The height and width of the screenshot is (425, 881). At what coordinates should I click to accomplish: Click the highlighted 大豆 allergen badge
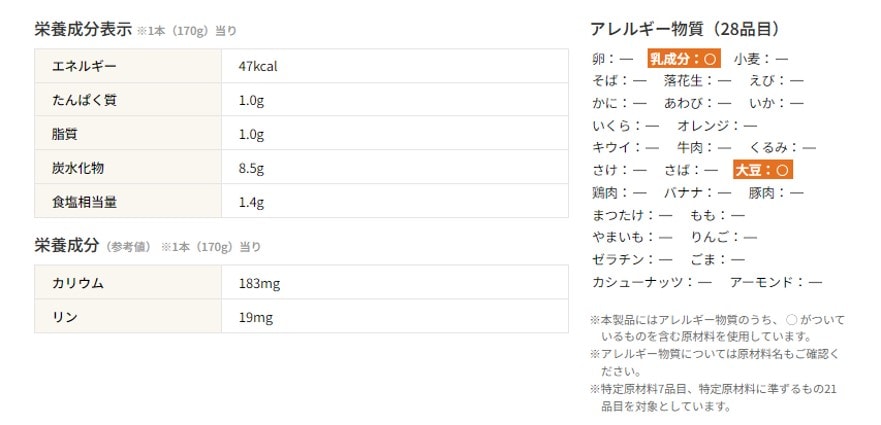pyautogui.click(x=763, y=170)
